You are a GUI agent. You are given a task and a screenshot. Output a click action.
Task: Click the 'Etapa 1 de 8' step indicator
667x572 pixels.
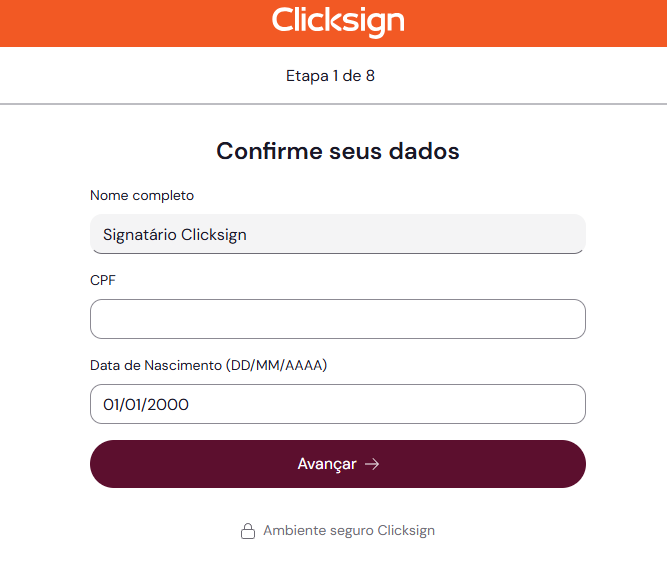(x=330, y=75)
